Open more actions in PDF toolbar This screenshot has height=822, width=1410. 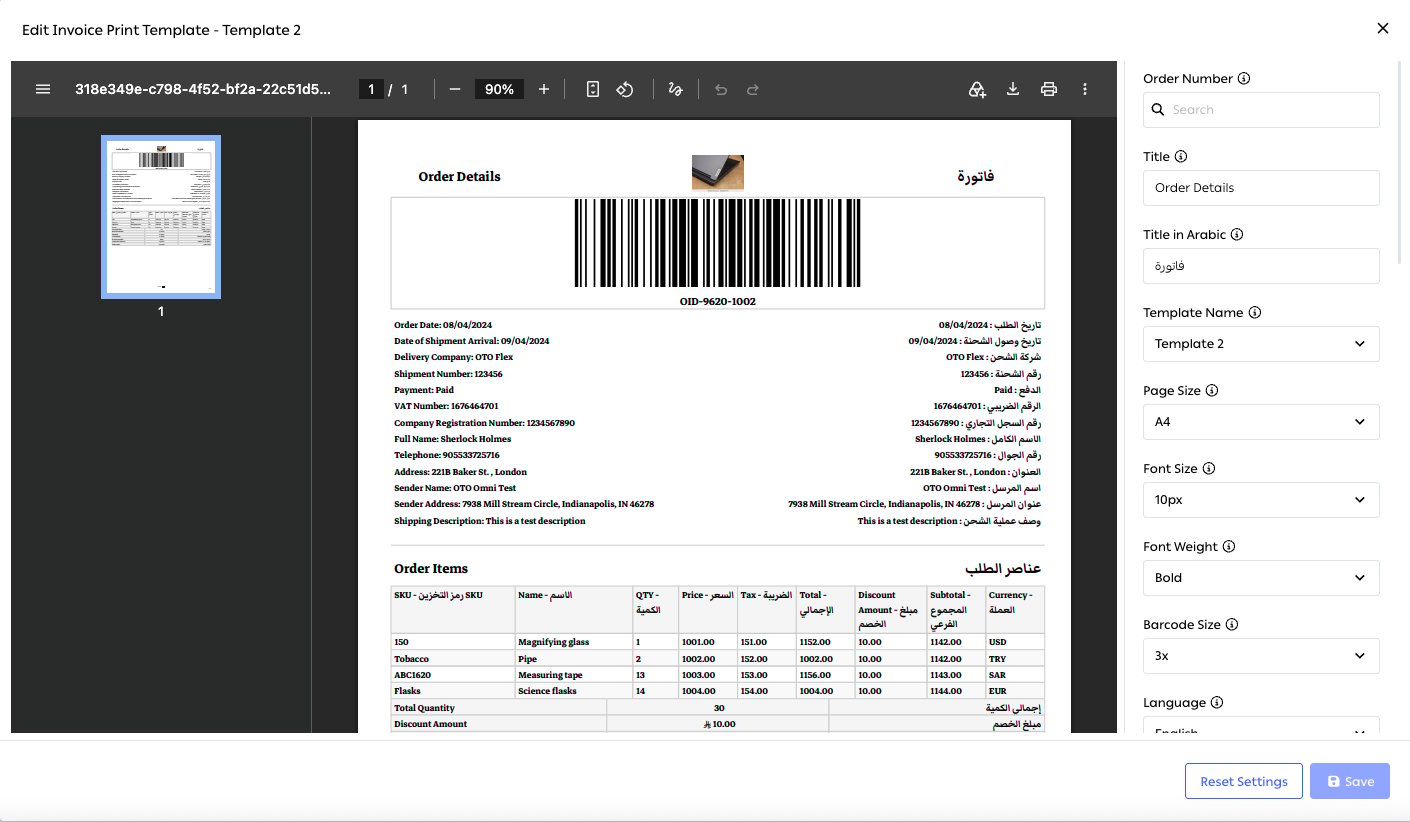point(1085,89)
